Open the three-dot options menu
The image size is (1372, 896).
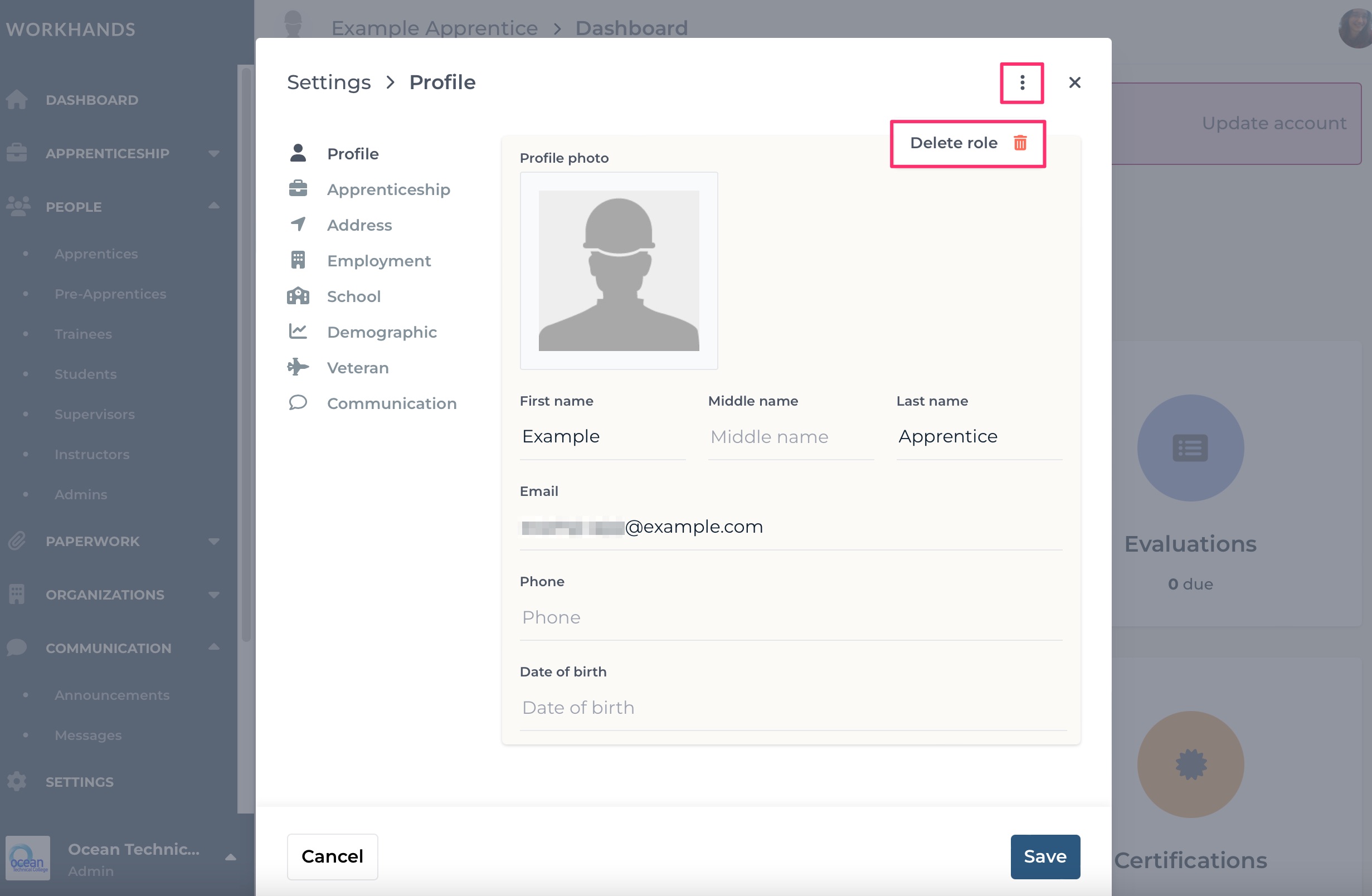tap(1021, 82)
